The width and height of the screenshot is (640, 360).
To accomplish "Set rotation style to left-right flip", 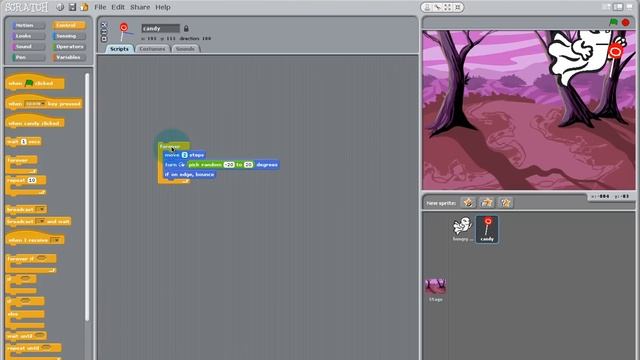I will coord(104,32).
